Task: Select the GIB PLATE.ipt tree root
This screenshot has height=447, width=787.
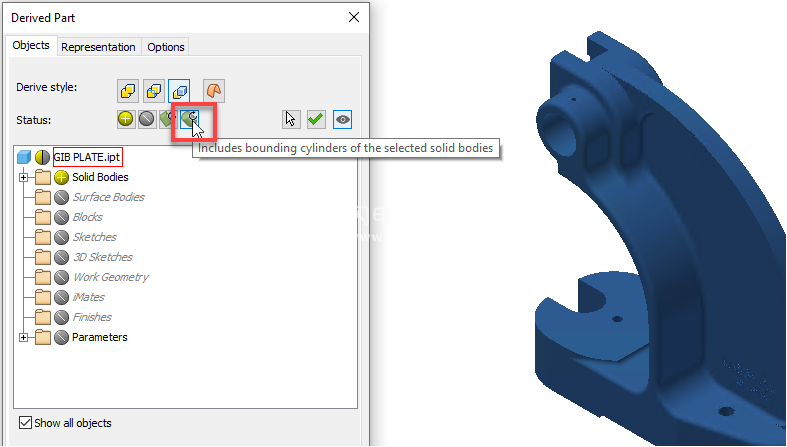Action: coord(87,157)
